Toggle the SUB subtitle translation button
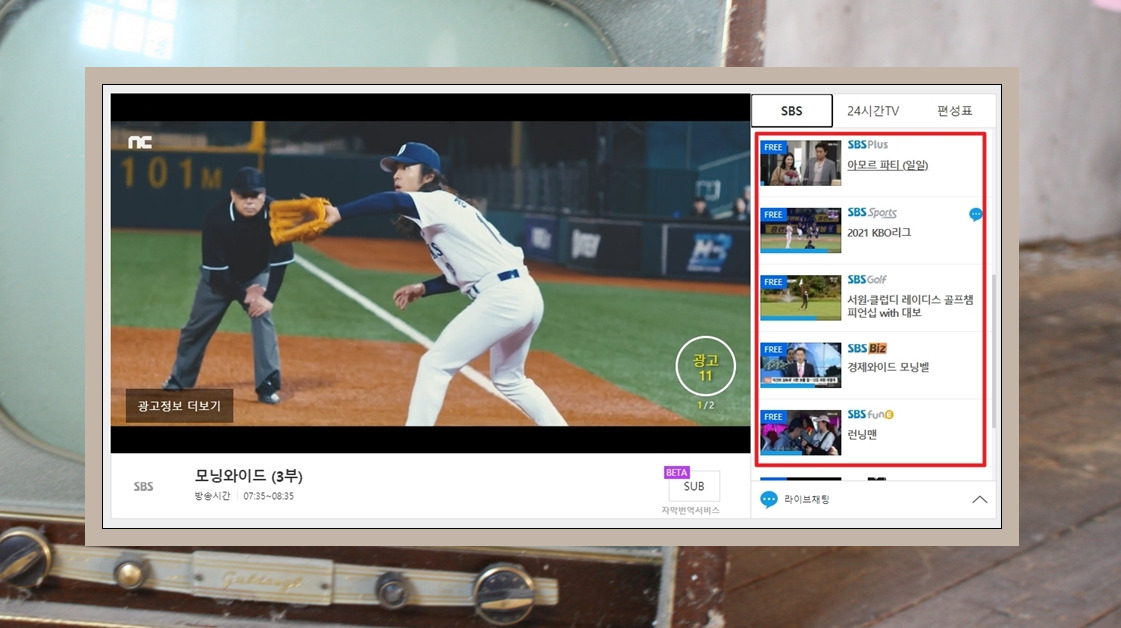 click(693, 486)
